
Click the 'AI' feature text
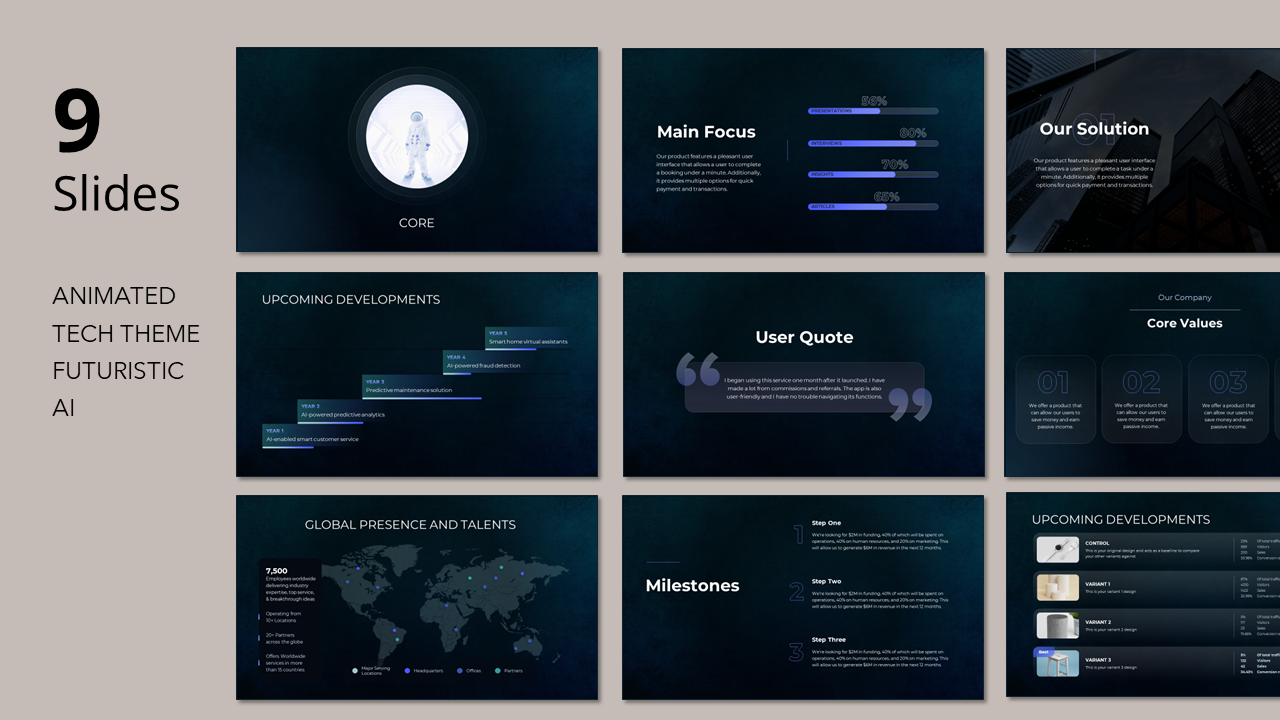64,407
